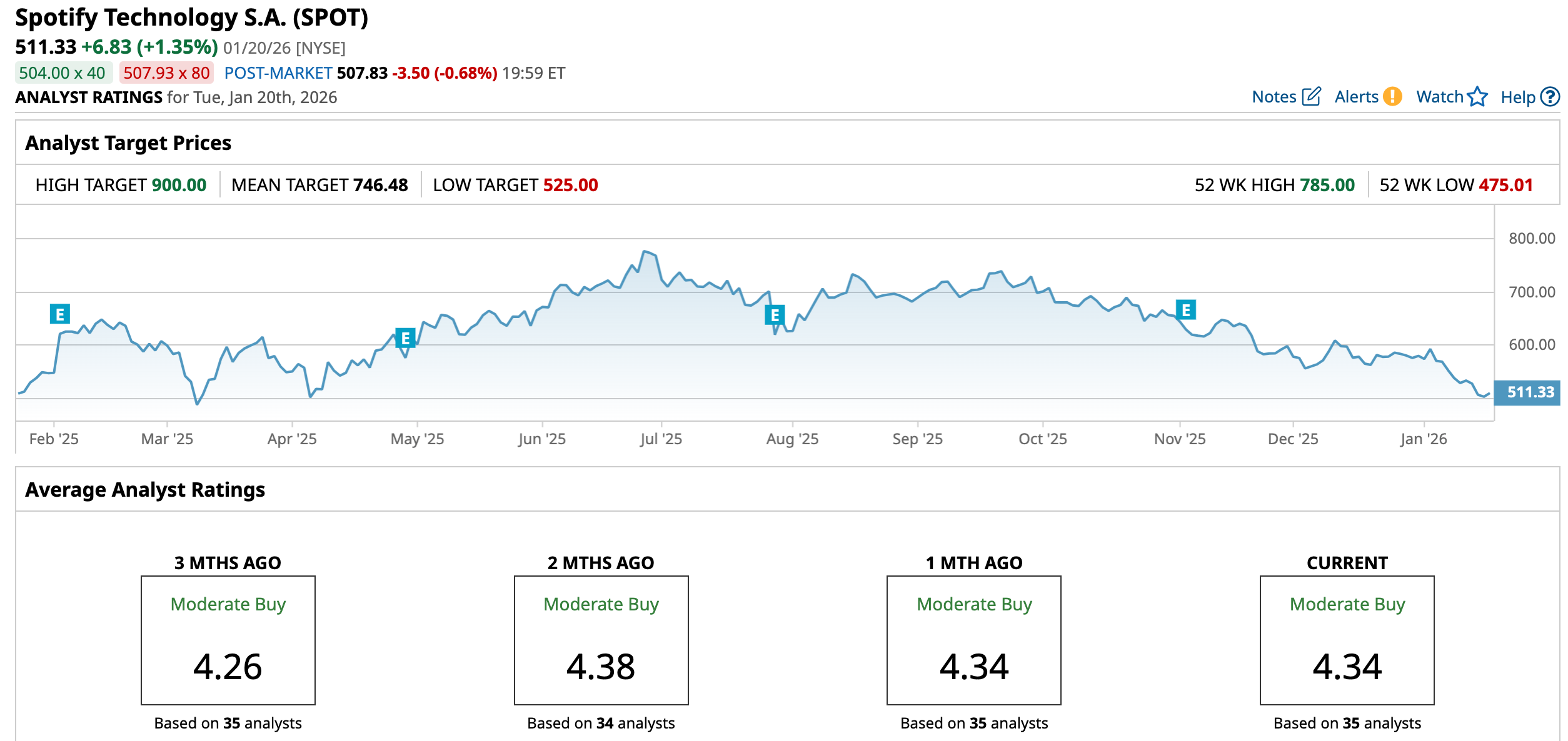Click the Notes pencil edit icon

(1311, 97)
